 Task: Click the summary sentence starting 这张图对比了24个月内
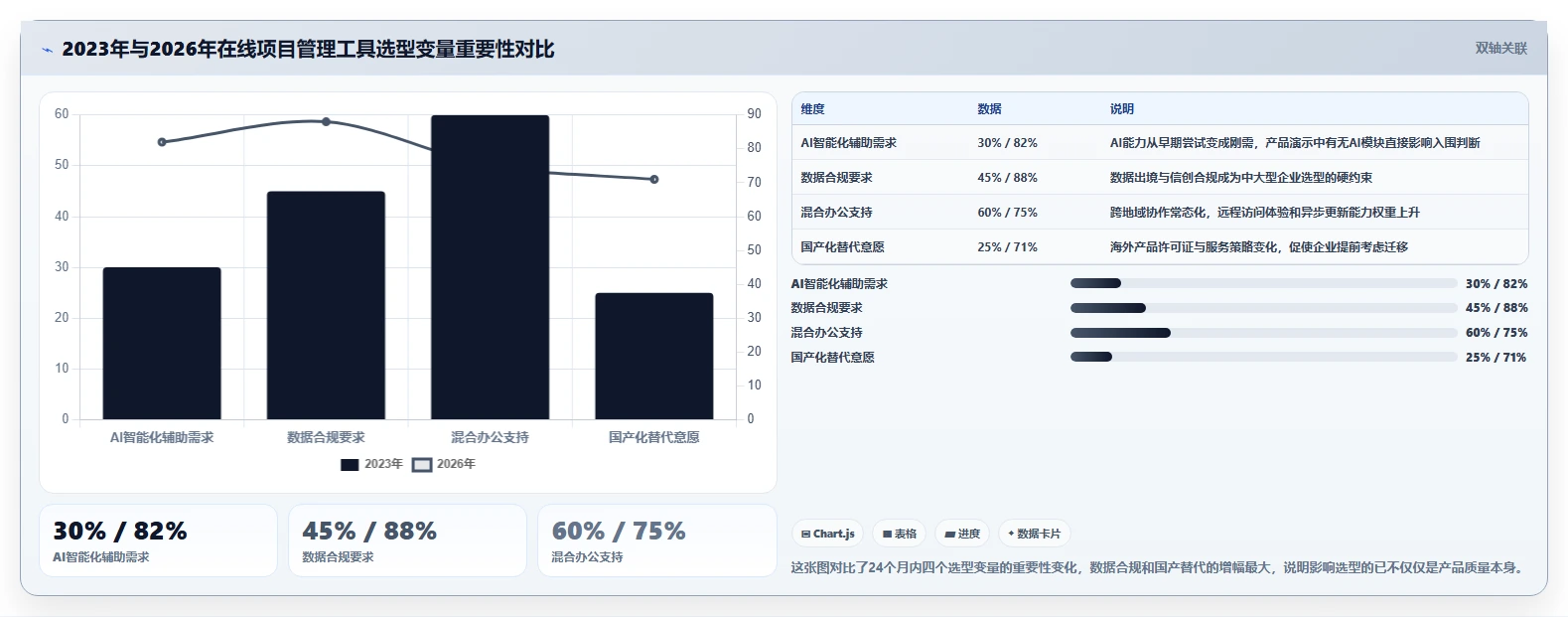(1157, 568)
